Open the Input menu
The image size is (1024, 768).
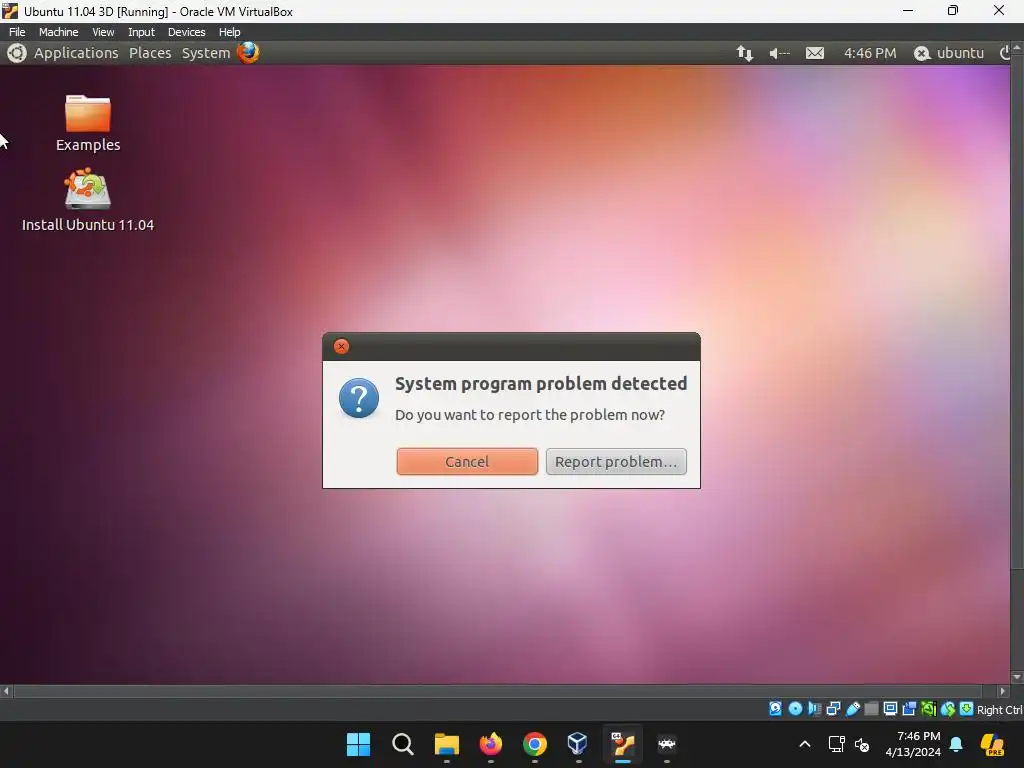[141, 32]
